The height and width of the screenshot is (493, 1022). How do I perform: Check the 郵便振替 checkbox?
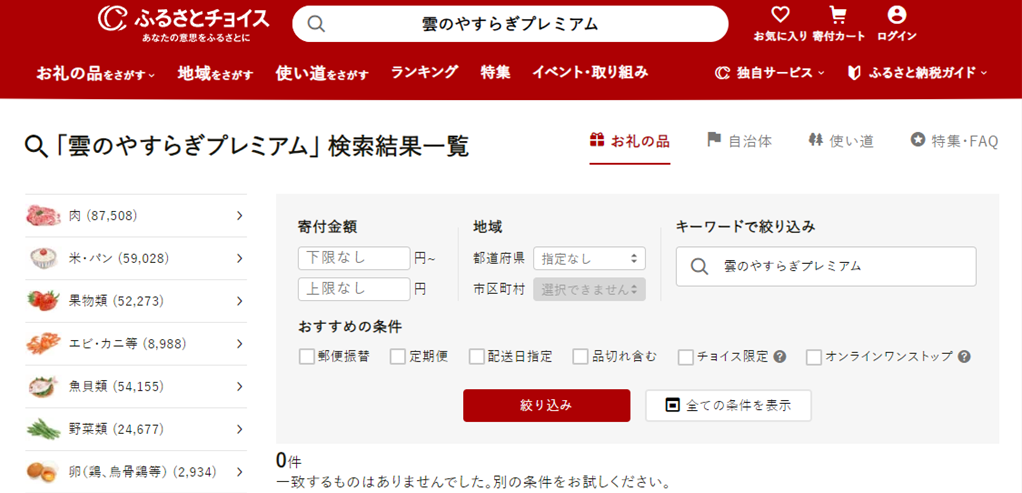[306, 357]
